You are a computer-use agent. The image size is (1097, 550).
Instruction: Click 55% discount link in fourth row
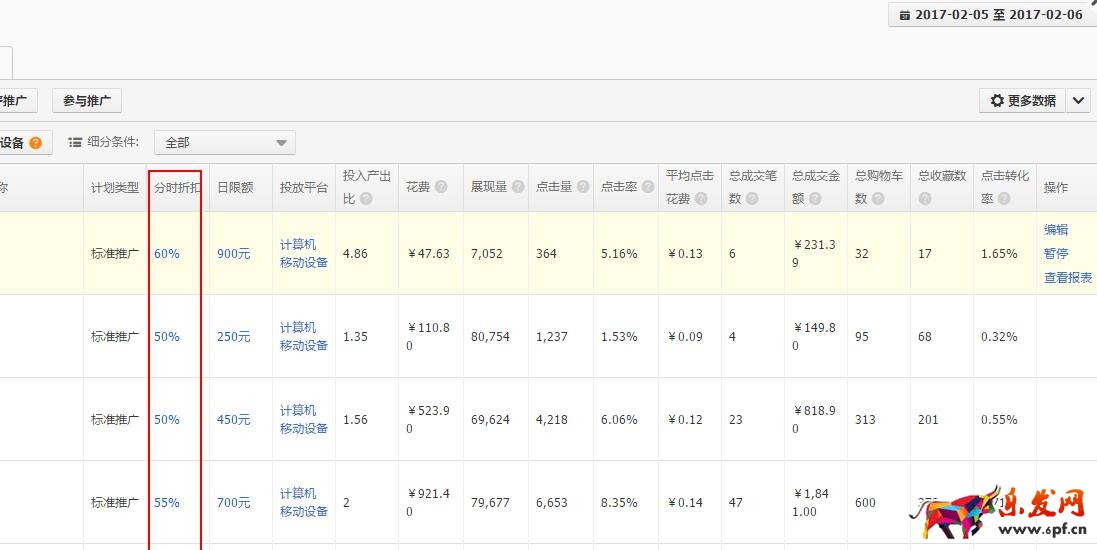tap(167, 503)
